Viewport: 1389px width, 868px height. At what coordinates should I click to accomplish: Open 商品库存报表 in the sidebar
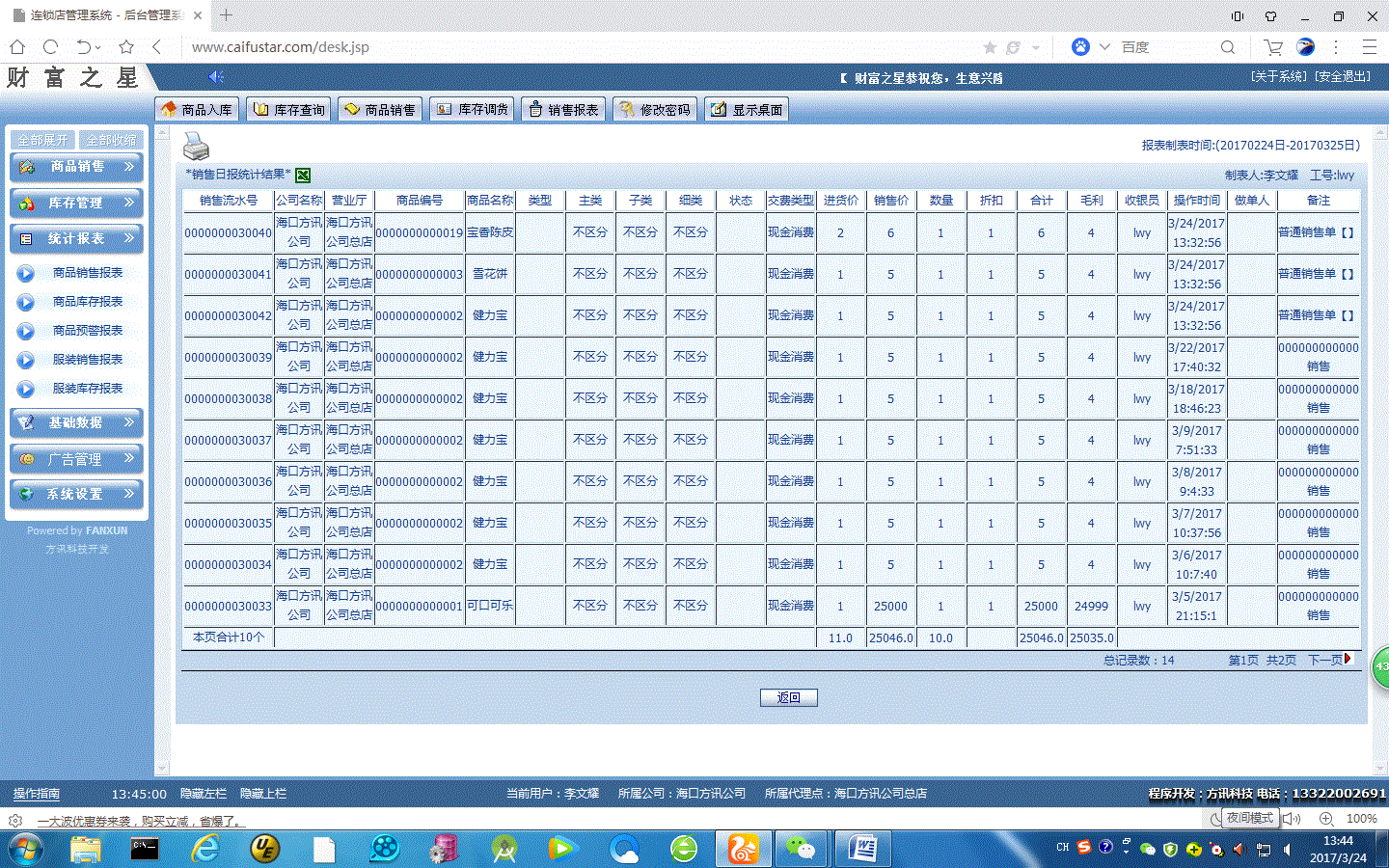pyautogui.click(x=88, y=302)
